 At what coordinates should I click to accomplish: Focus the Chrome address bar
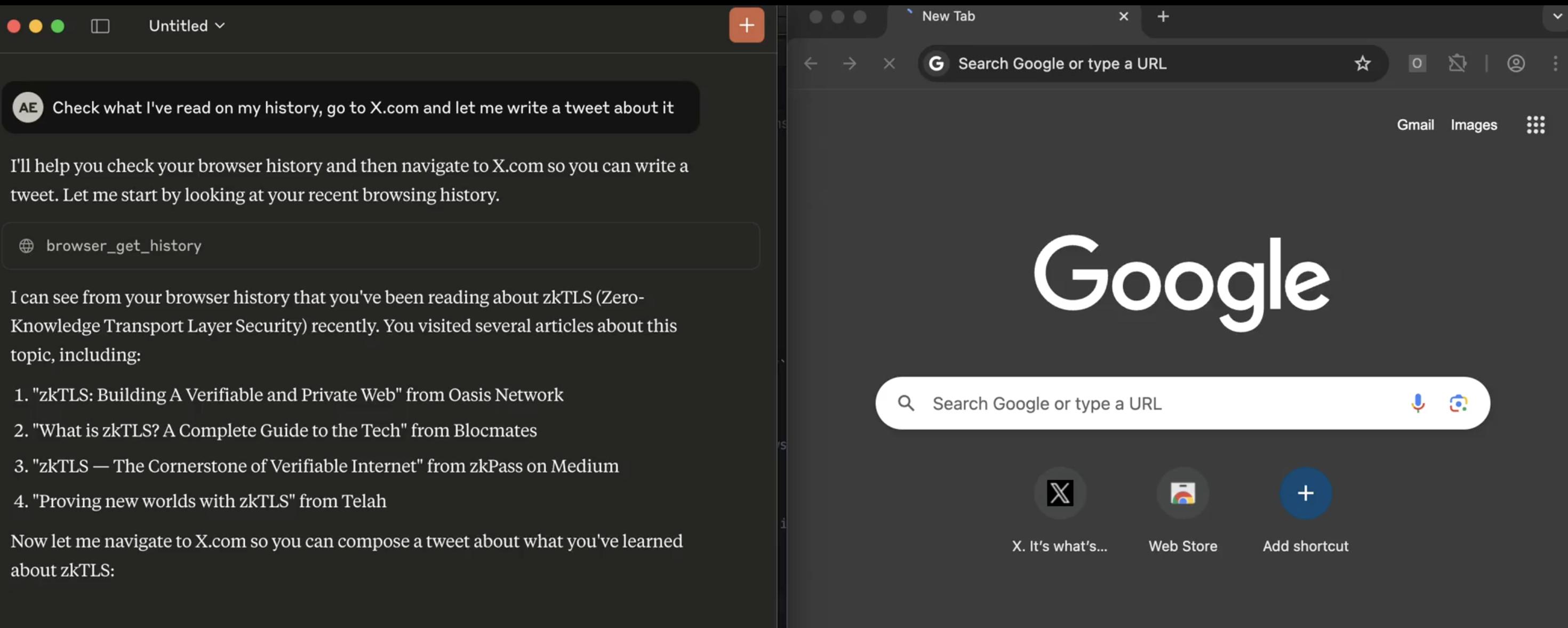click(1153, 63)
